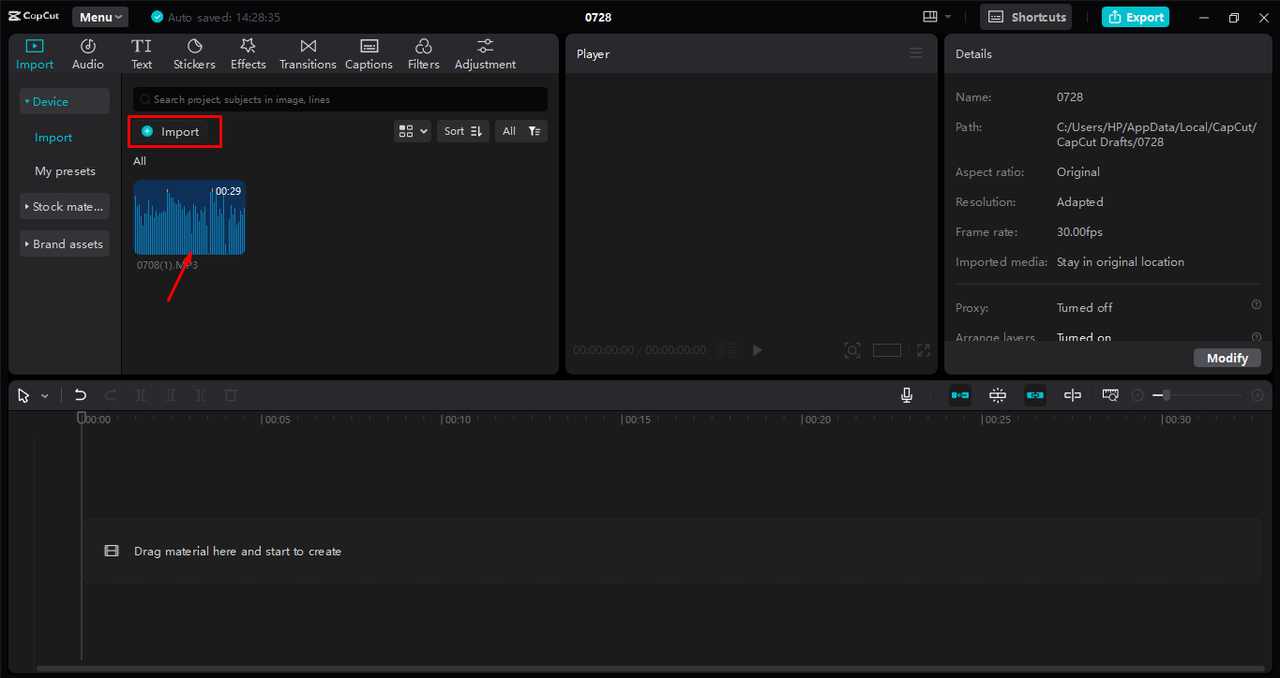Screen dimensions: 1280x678
Task: Open the grid view mode dropdown
Action: [x=412, y=131]
